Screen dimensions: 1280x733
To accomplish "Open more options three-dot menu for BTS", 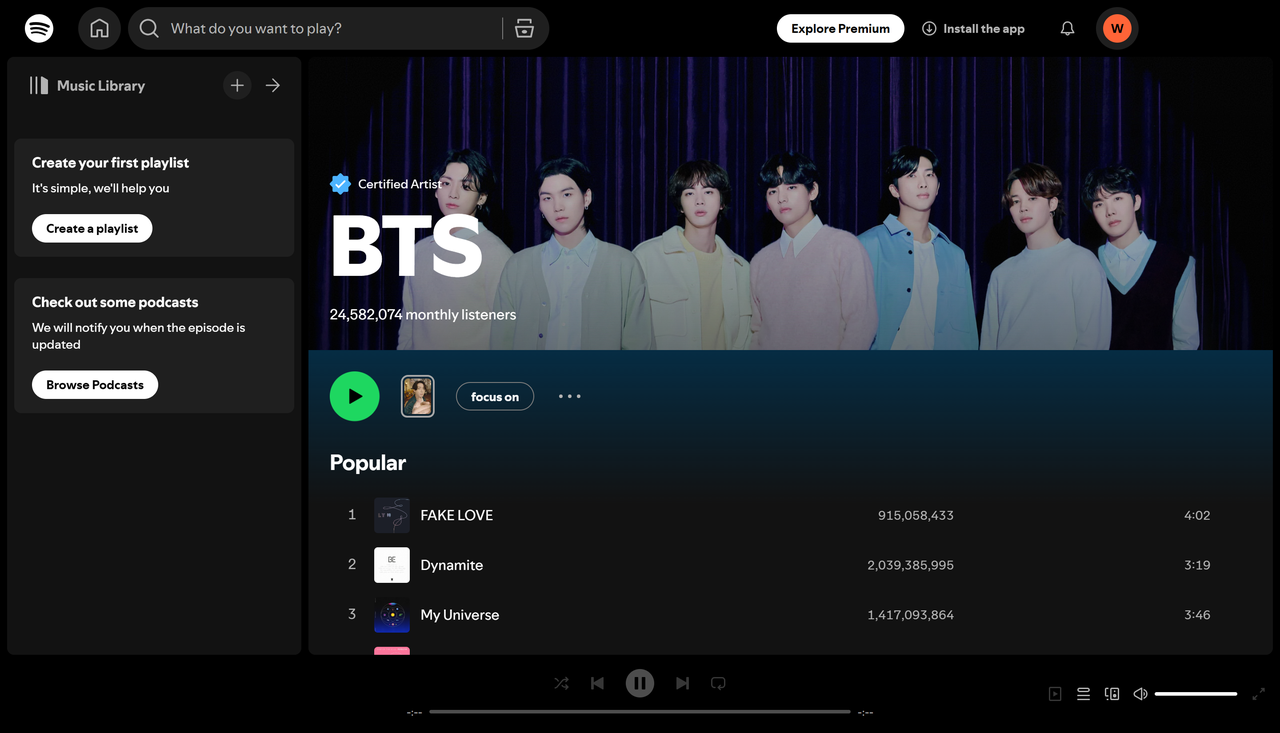I will click(x=570, y=396).
